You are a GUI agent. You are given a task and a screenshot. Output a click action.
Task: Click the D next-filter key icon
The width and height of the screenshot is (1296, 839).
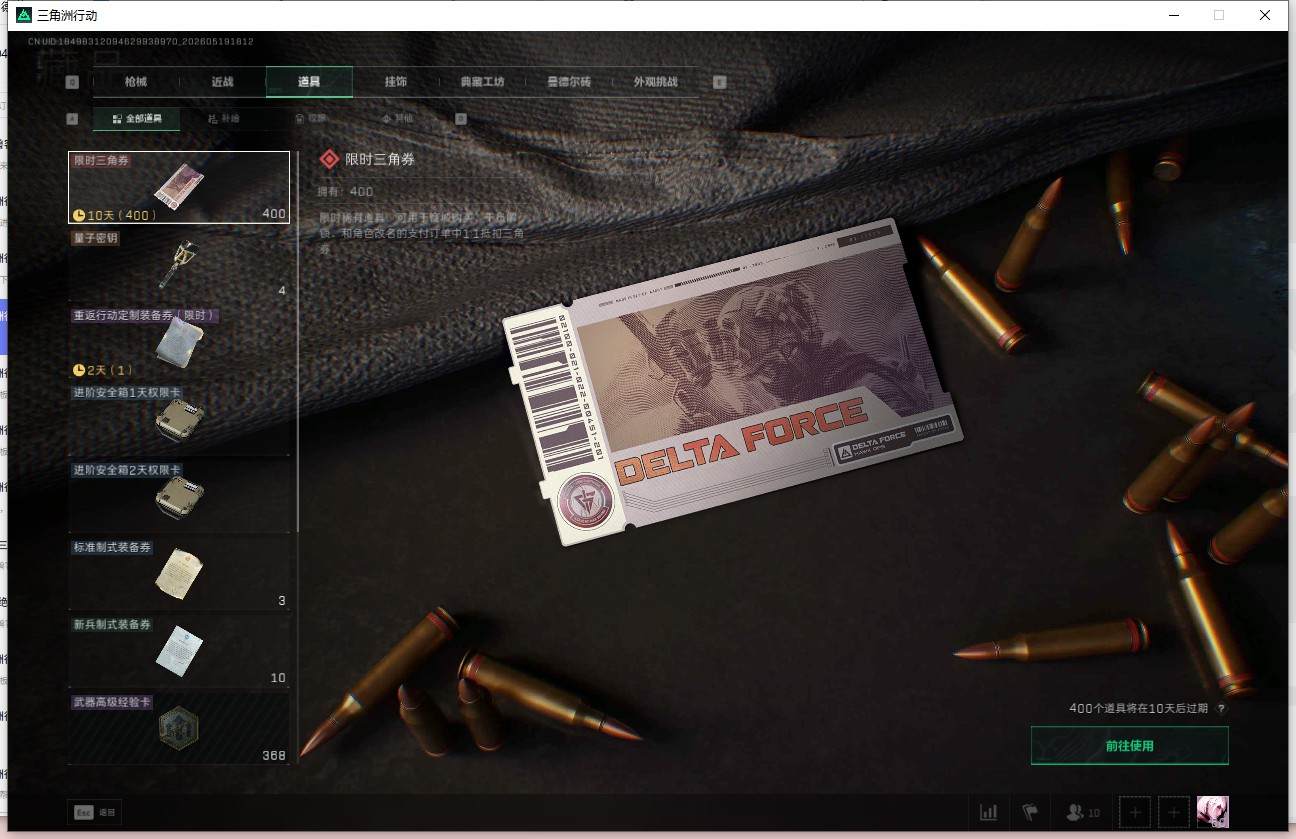461,118
